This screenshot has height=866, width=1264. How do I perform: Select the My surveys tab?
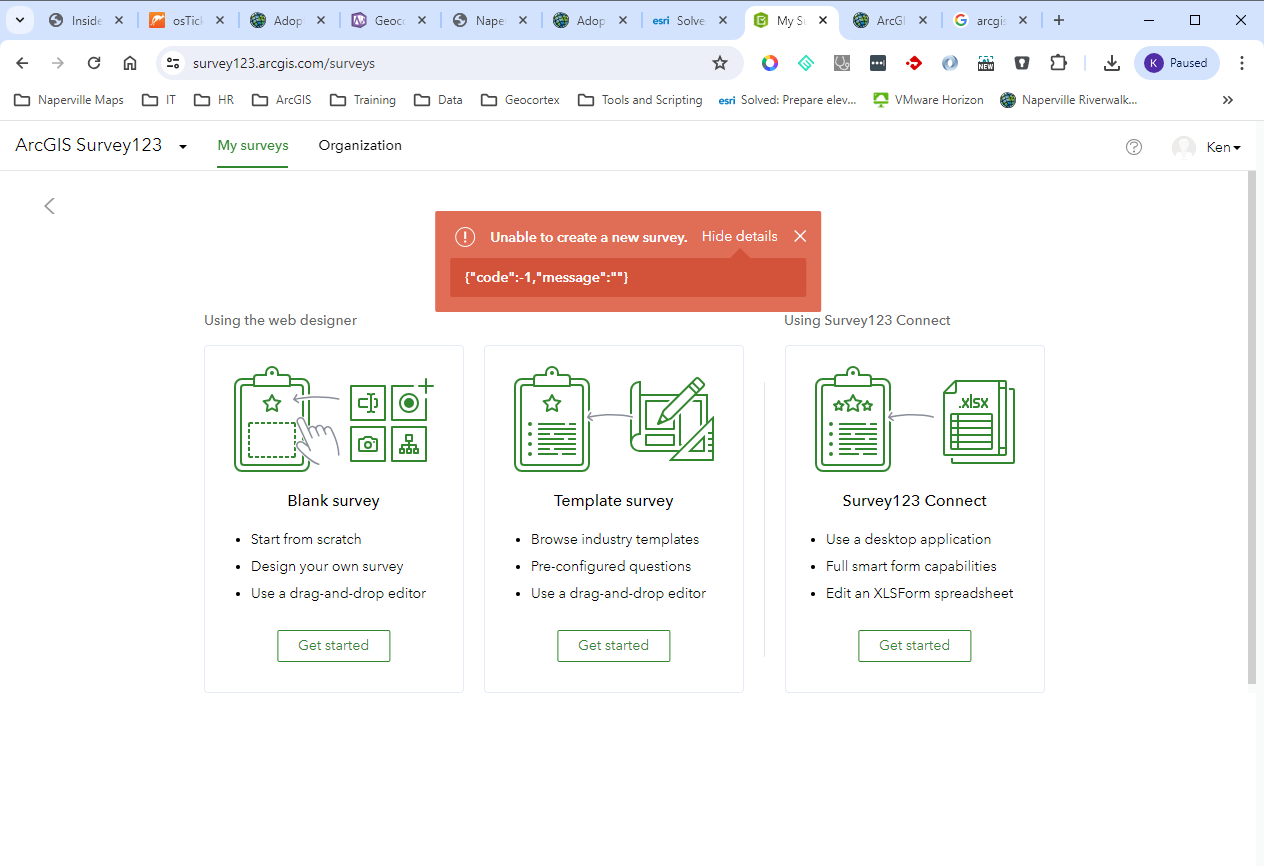[x=253, y=145]
